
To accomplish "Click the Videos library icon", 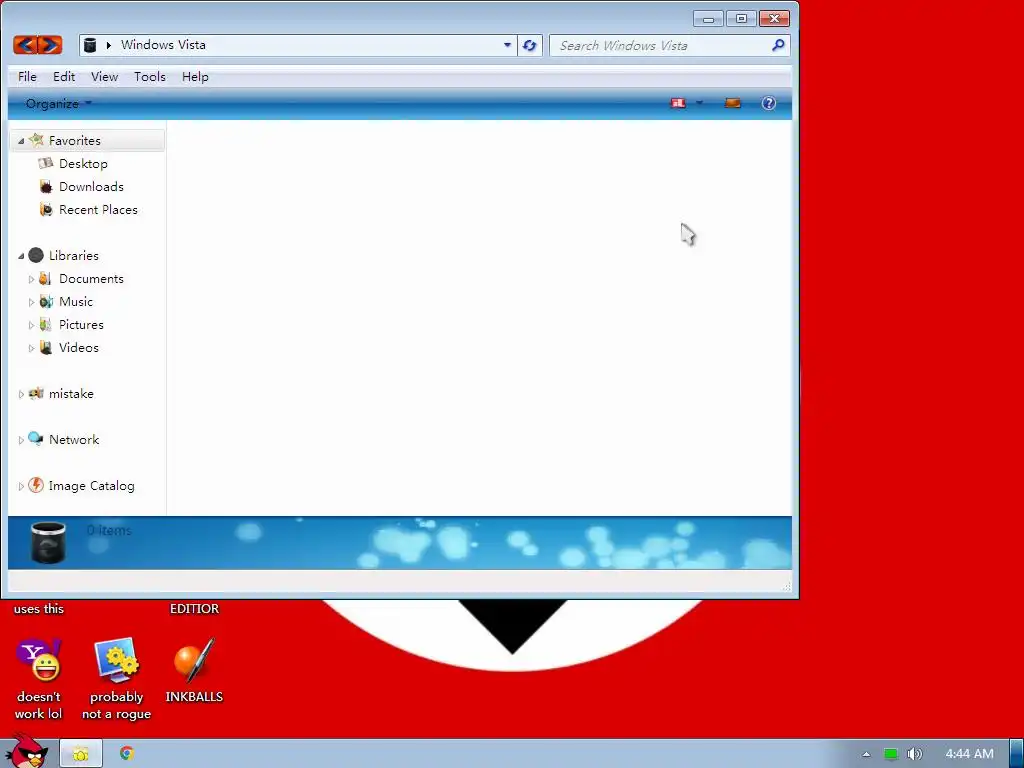I will 46,347.
